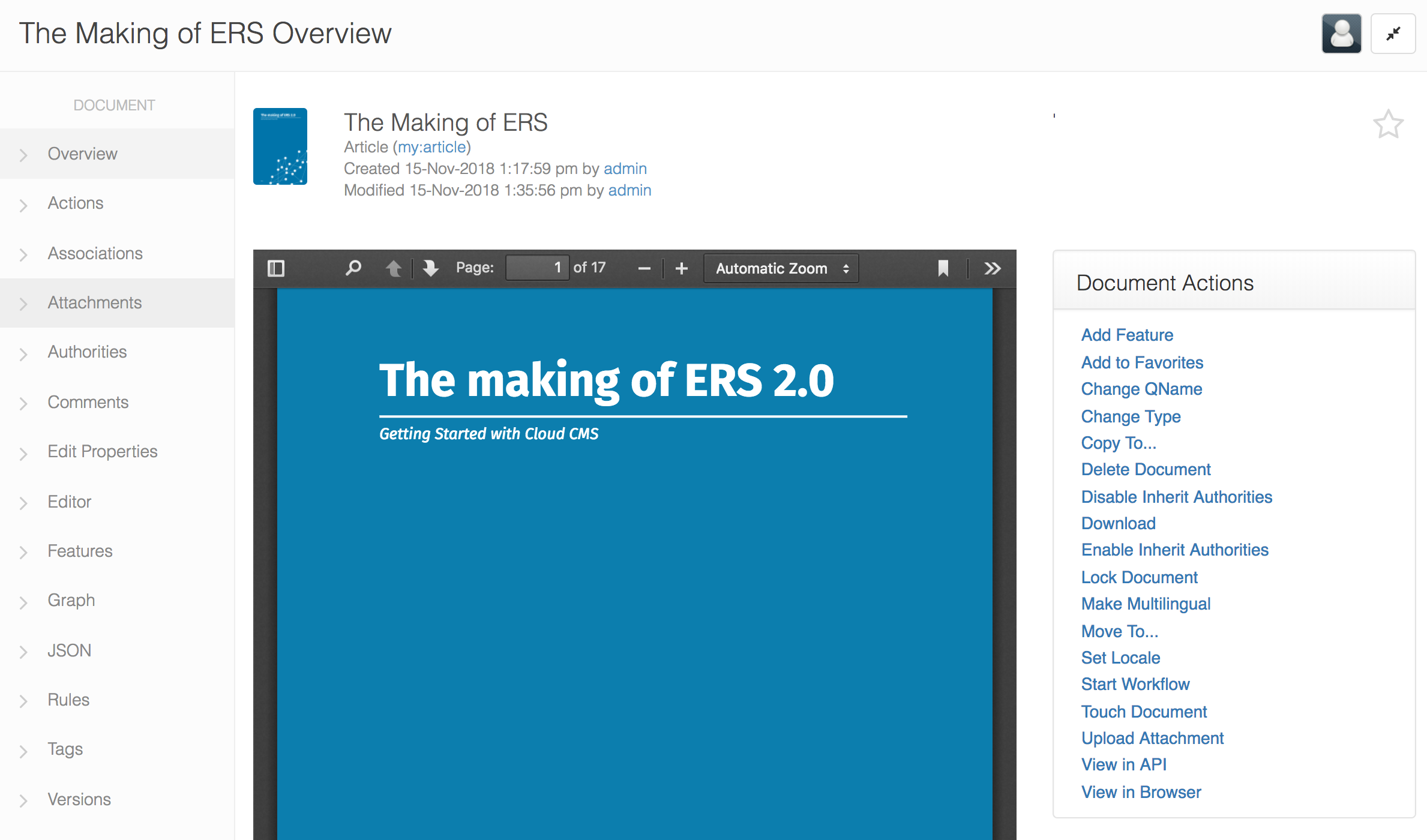This screenshot has height=840, width=1427.
Task: Toggle the PDF viewer sidebar
Action: 275,268
